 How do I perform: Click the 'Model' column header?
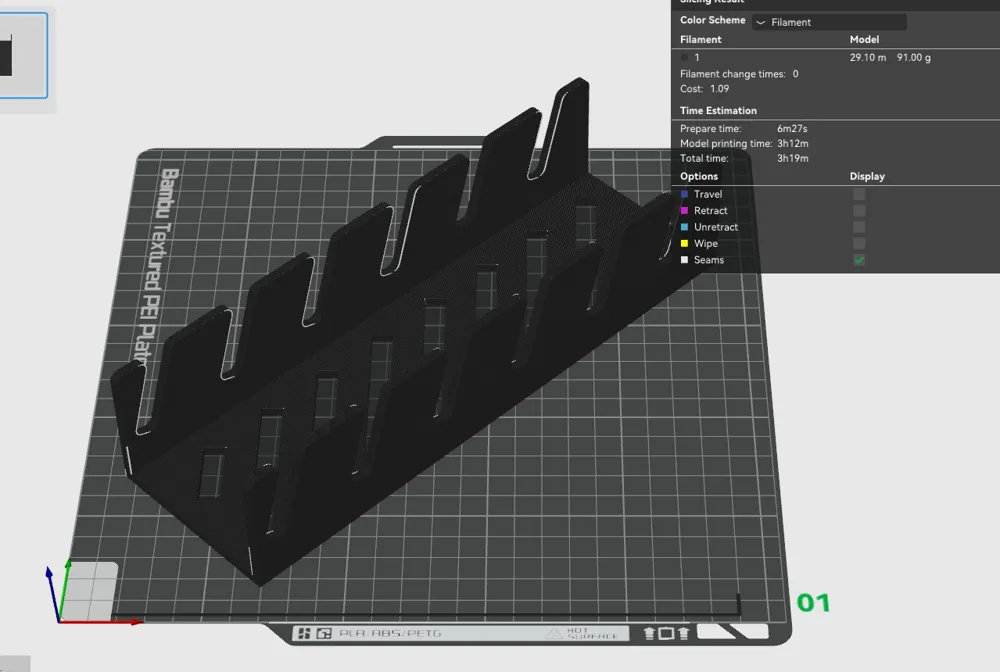click(x=864, y=40)
